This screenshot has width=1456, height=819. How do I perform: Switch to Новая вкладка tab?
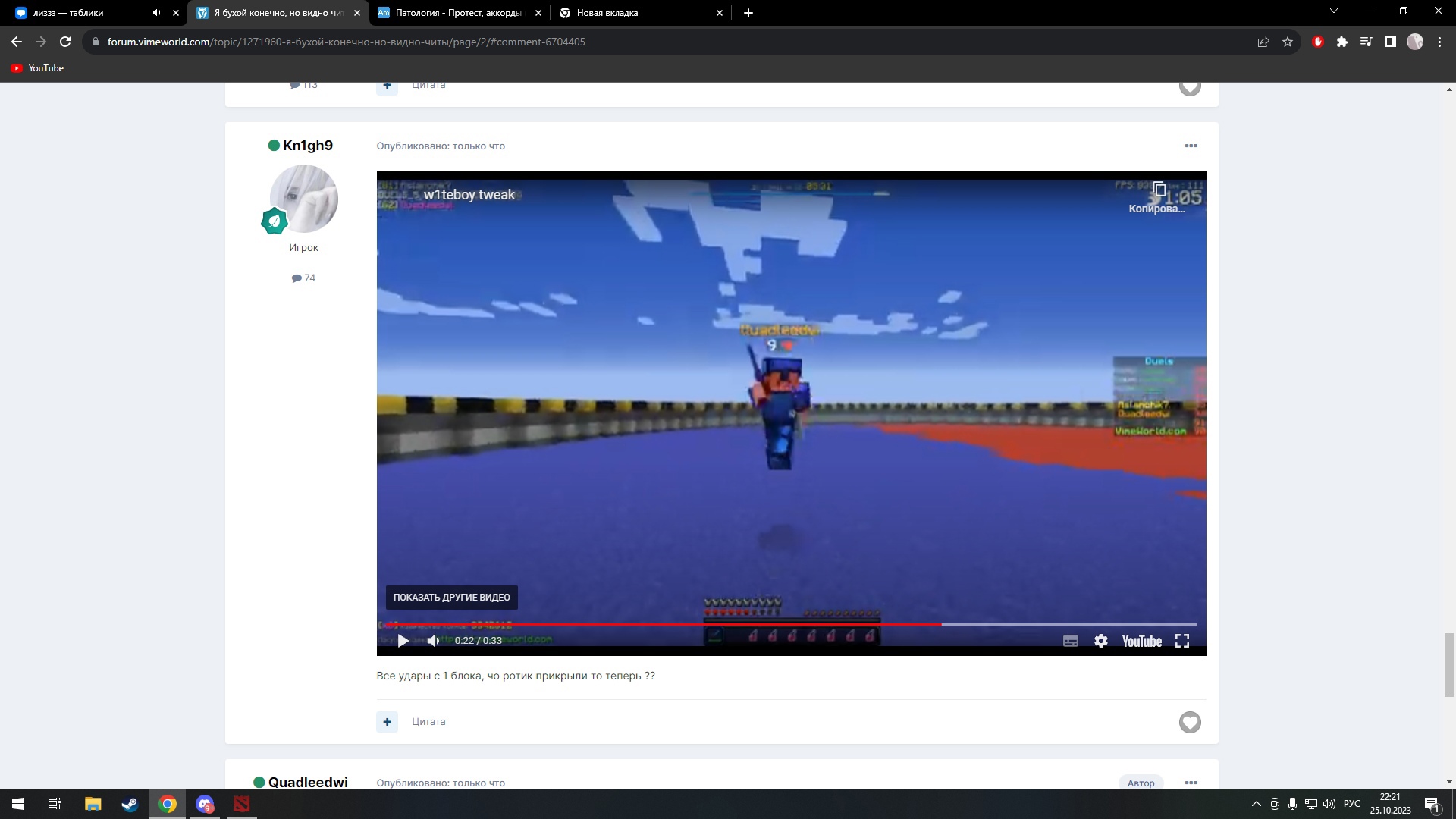tap(607, 13)
